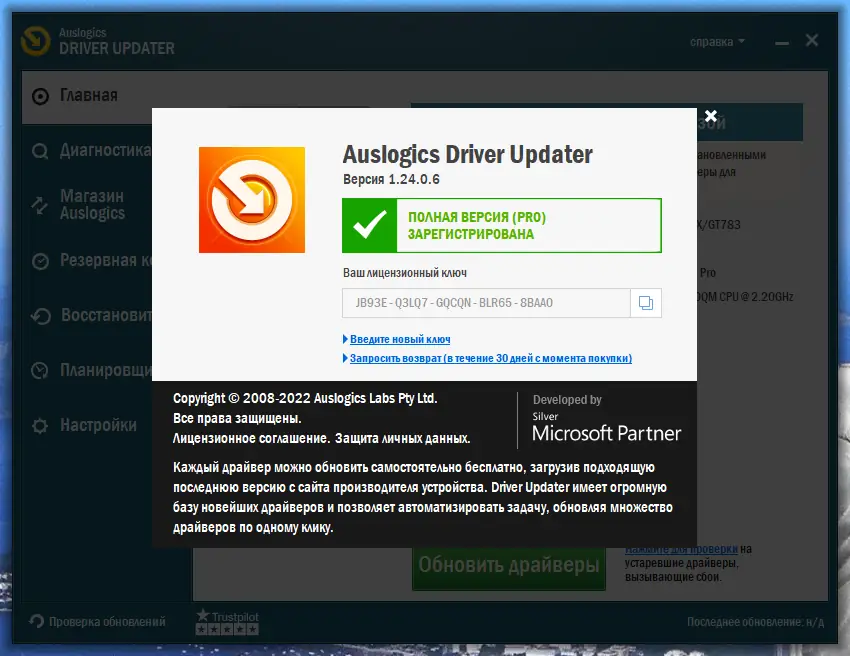Select the Диагностика magnifier icon in sidebar
The image size is (850, 656).
[x=40, y=152]
